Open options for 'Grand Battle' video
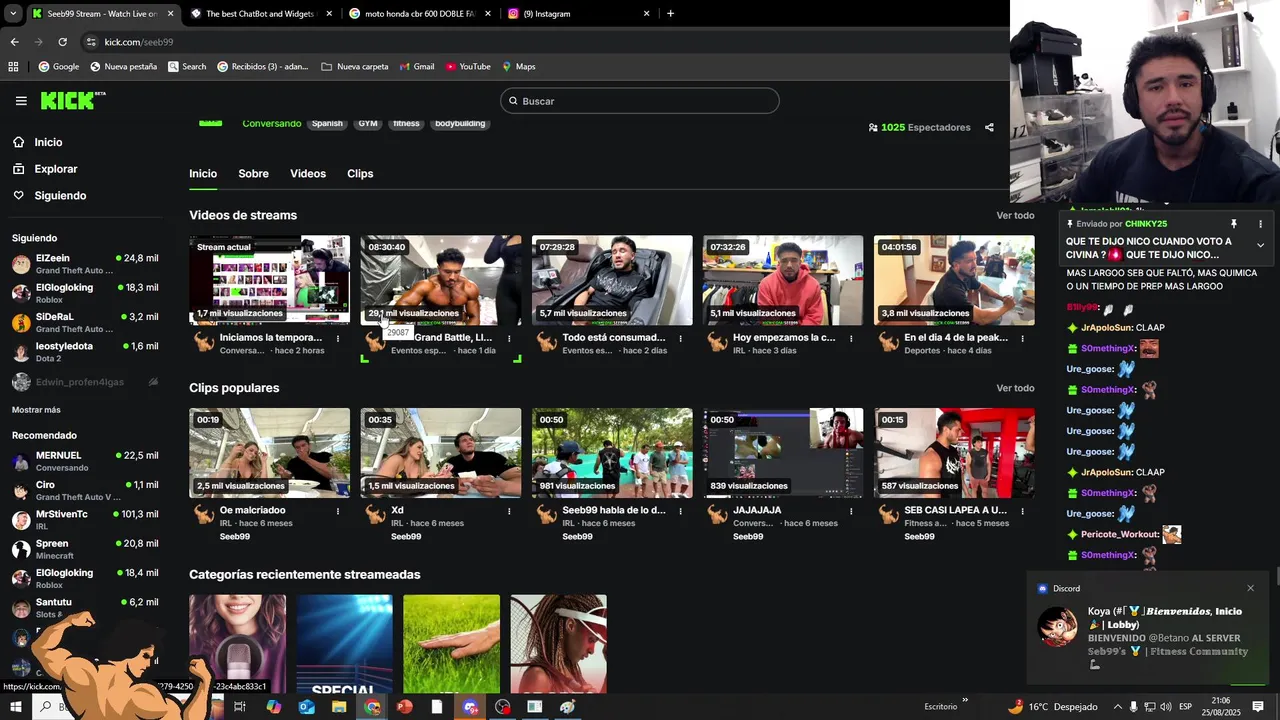The width and height of the screenshot is (1280, 720). [509, 338]
